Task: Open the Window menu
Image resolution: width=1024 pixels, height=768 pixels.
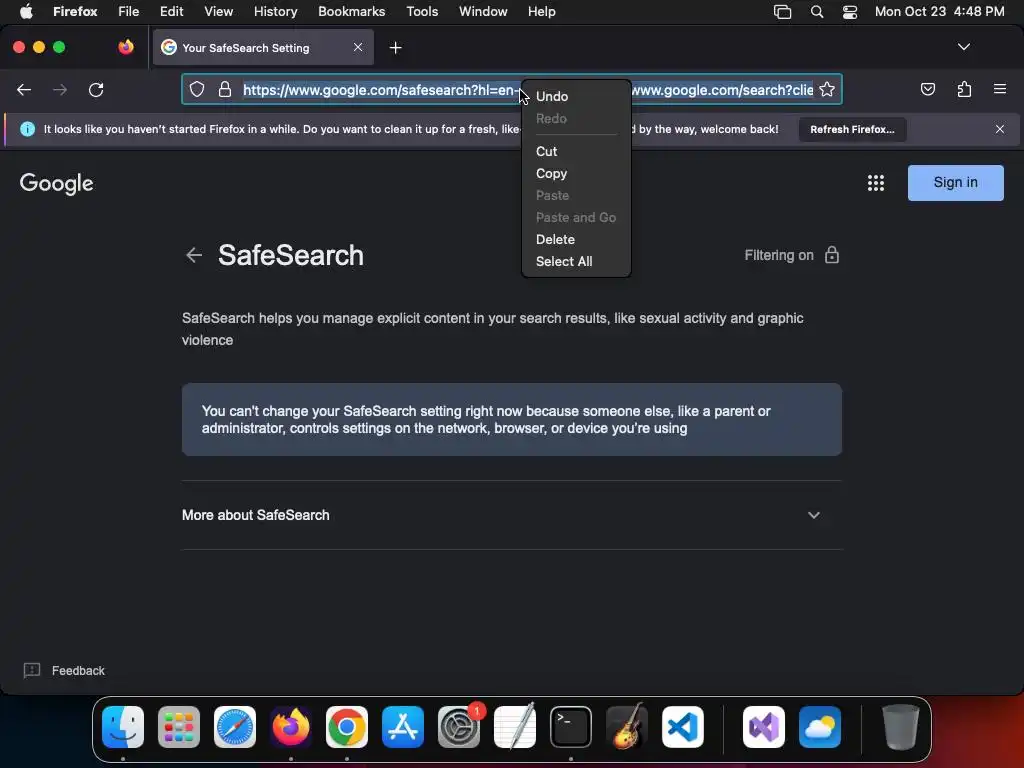Action: click(483, 11)
